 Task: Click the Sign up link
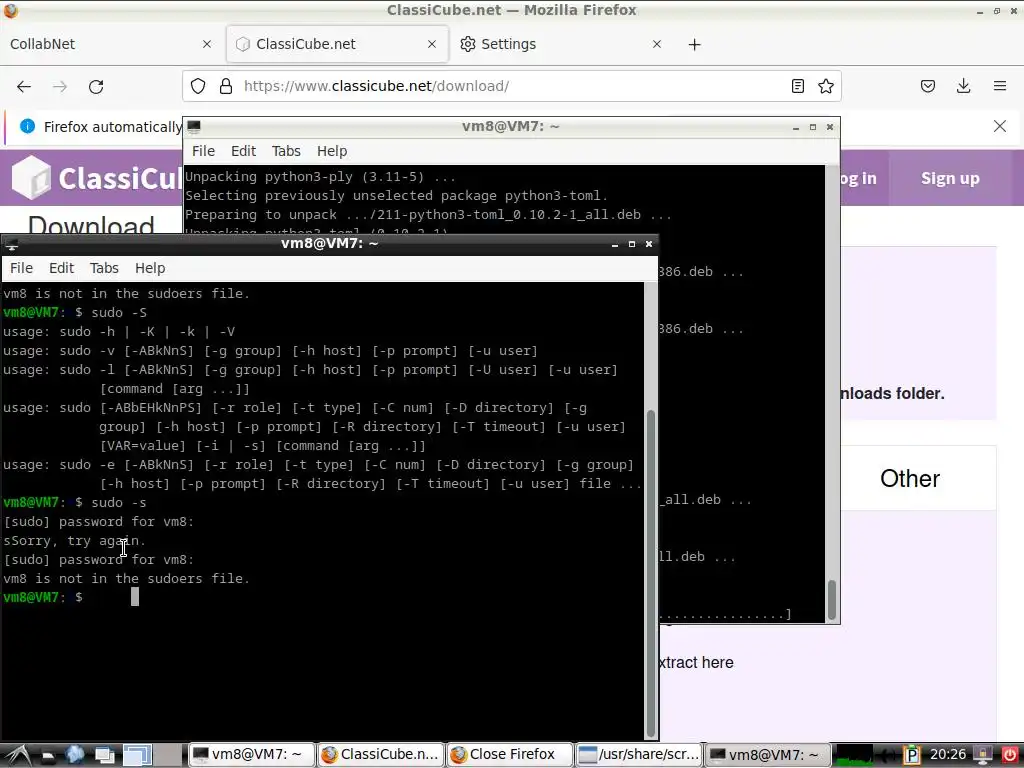950,178
